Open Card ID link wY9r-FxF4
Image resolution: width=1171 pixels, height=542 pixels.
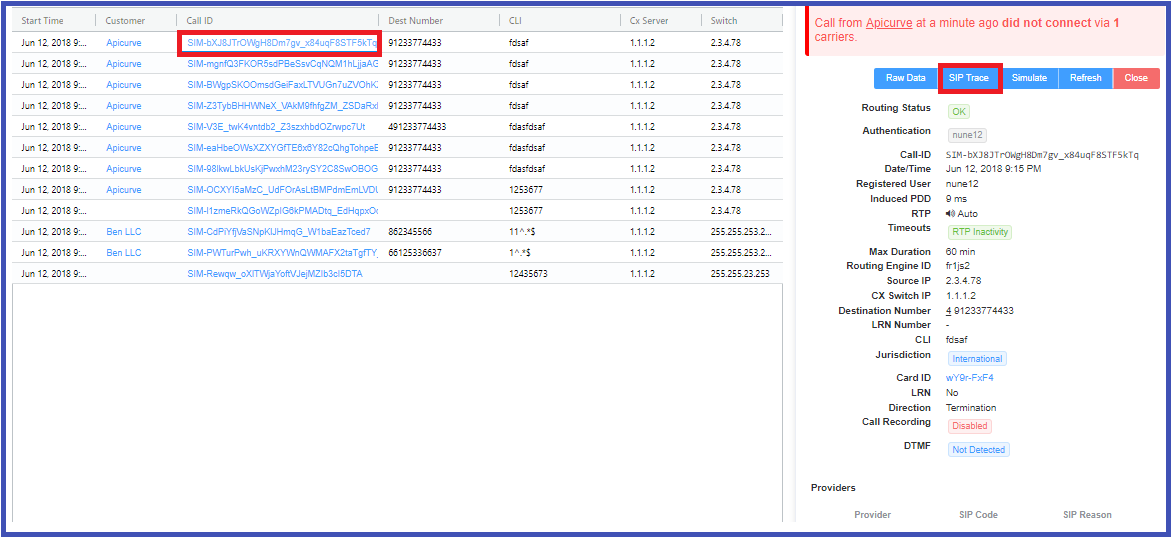[x=969, y=378]
